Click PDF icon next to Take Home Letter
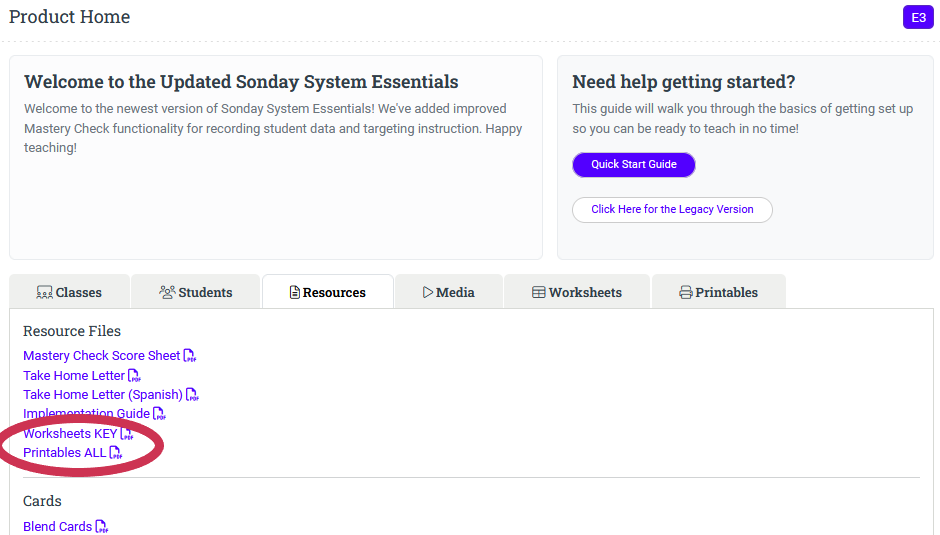 point(134,376)
